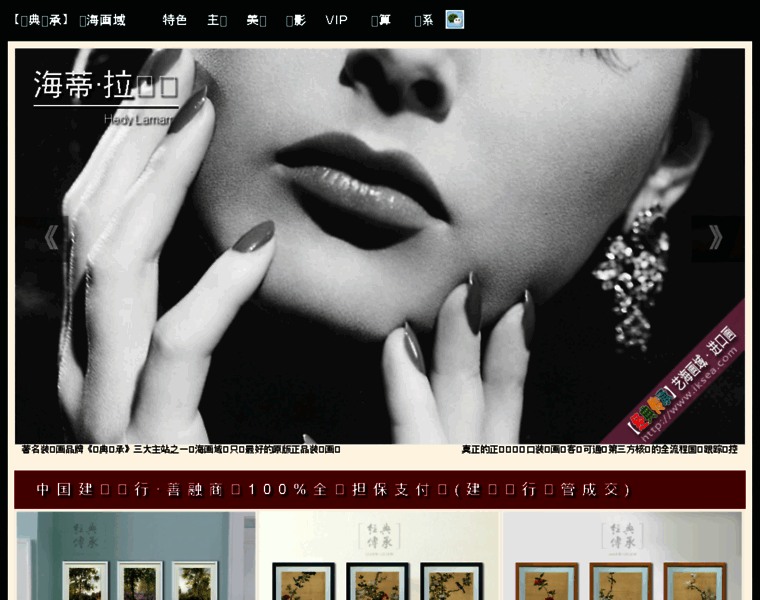Image resolution: width=760 pixels, height=600 pixels.
Task: Open the menu item starting with 主
Action: [x=217, y=20]
